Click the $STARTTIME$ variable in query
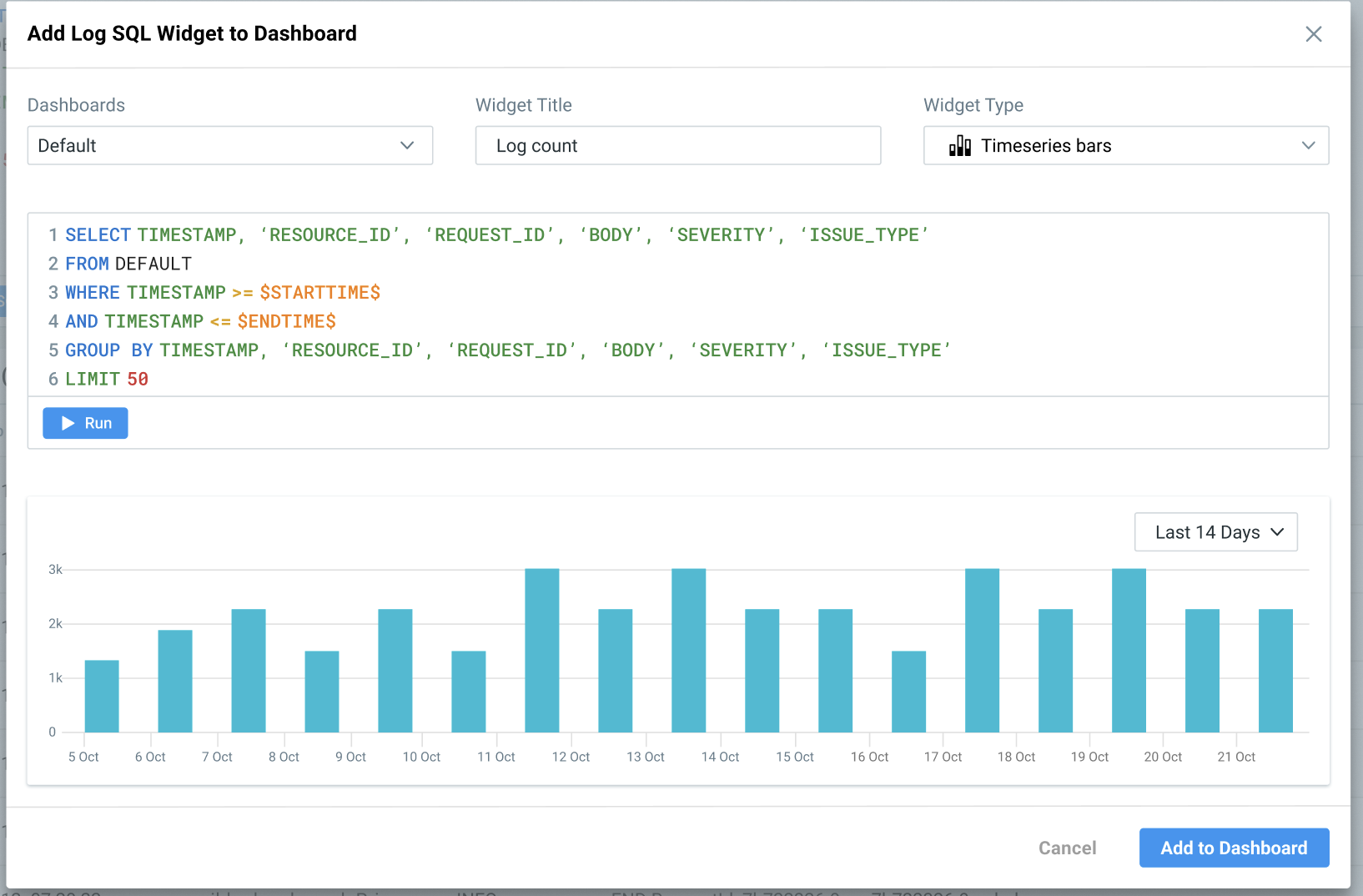 (320, 293)
